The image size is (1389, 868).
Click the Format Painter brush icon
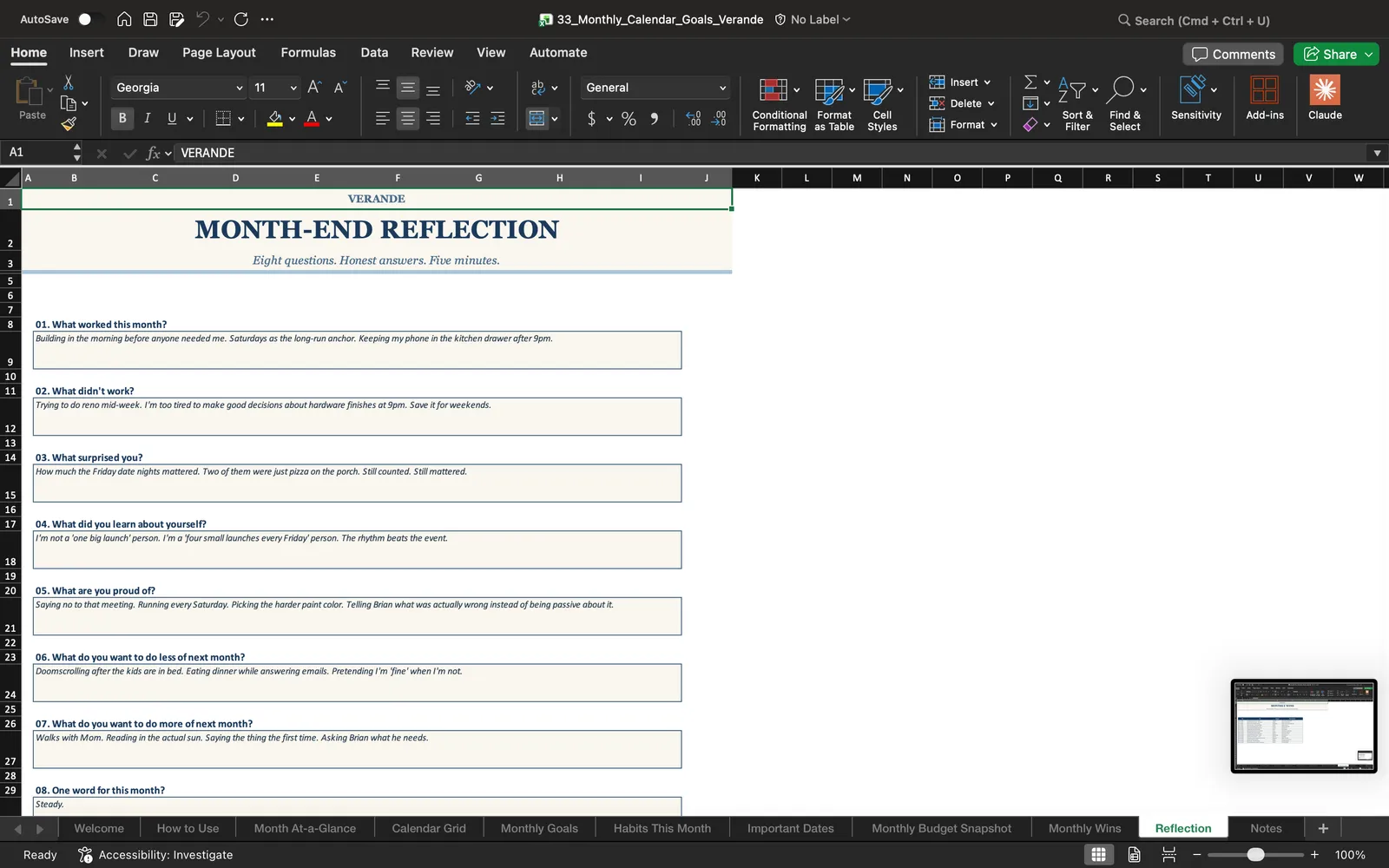[x=69, y=124]
